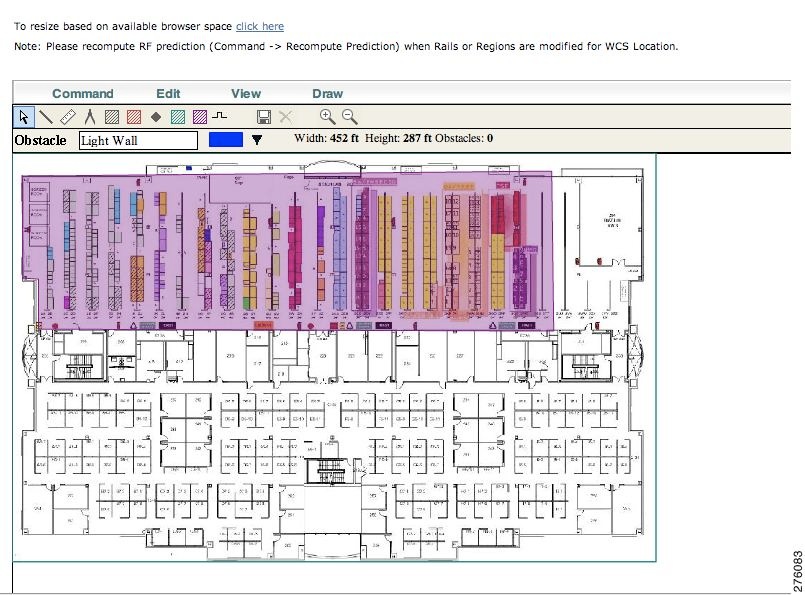Zoom in on the floor map
This screenshot has height=595, width=805.
324,116
